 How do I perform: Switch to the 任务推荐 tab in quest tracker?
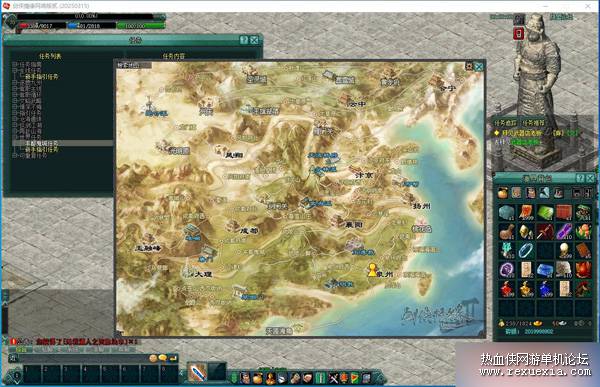coord(533,123)
